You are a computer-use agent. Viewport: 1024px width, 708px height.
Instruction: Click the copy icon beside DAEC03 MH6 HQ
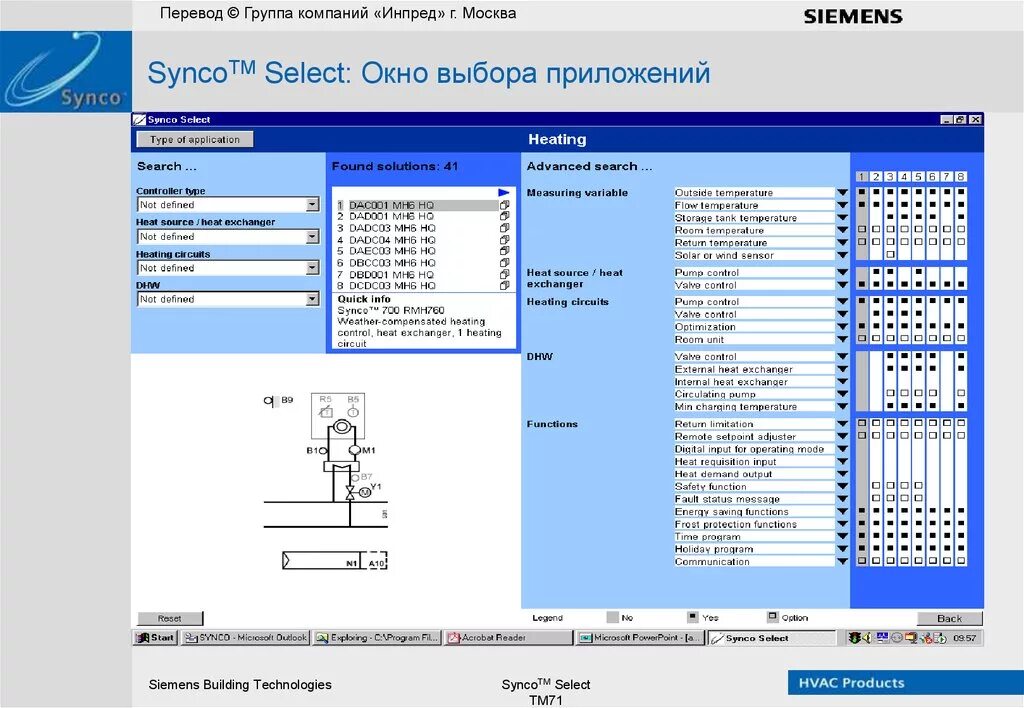(x=504, y=251)
